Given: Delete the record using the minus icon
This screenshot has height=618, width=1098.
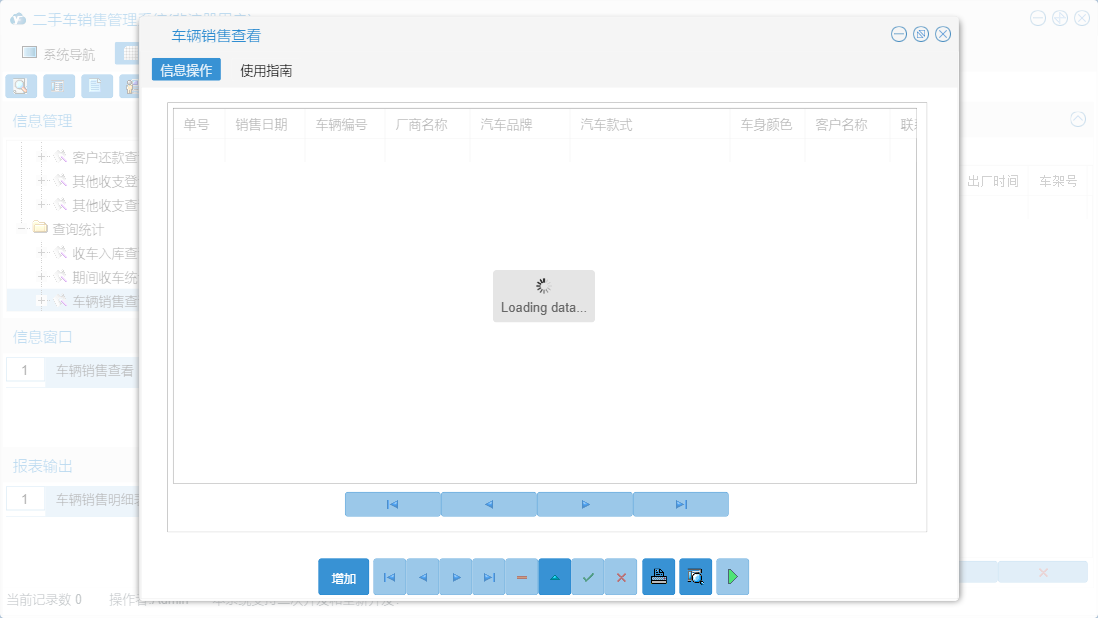Looking at the screenshot, I should point(521,576).
